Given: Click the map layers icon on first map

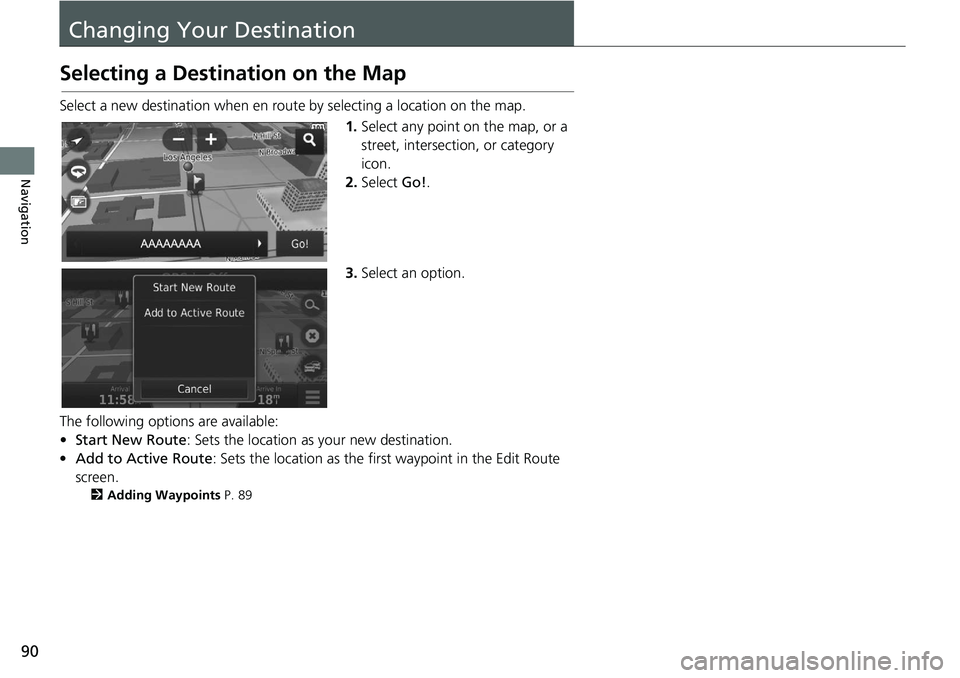Looking at the screenshot, I should pos(78,202).
